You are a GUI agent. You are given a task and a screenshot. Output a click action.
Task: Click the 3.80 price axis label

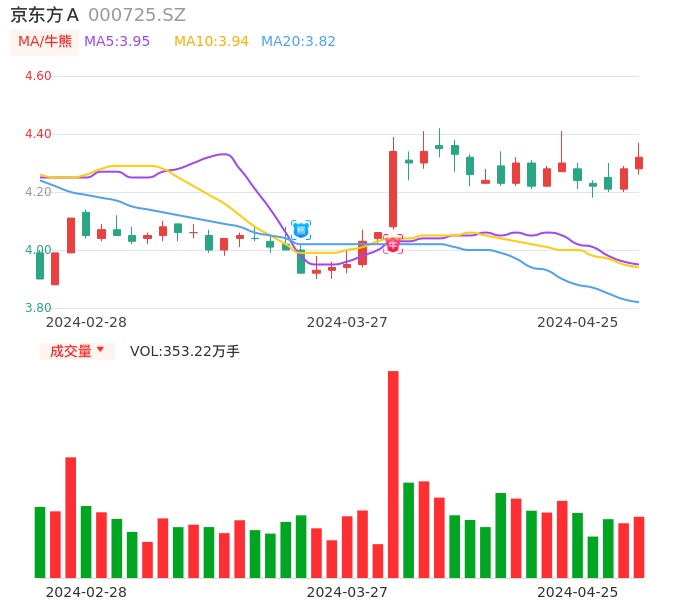(38, 308)
